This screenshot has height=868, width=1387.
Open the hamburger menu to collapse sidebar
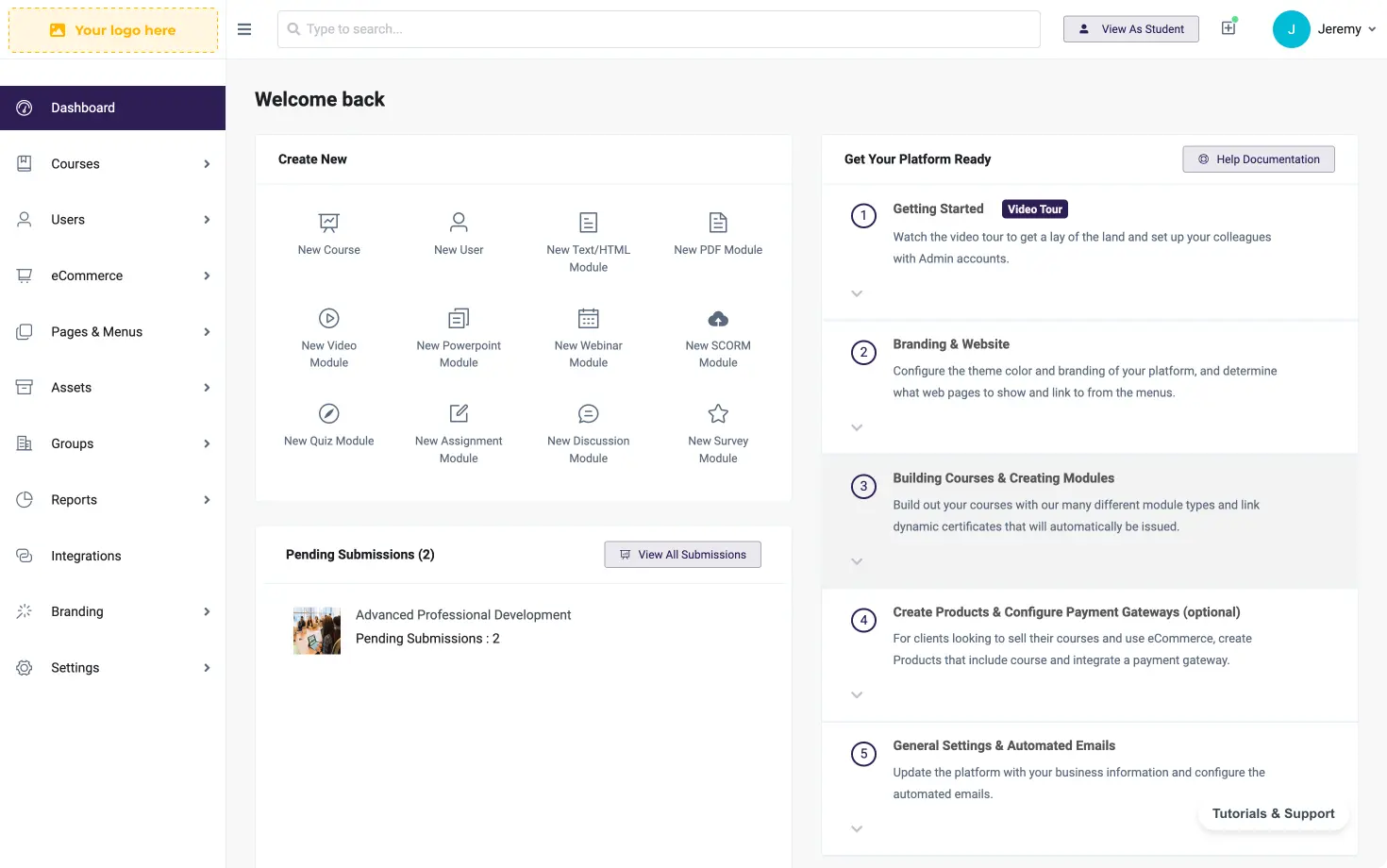coord(244,28)
